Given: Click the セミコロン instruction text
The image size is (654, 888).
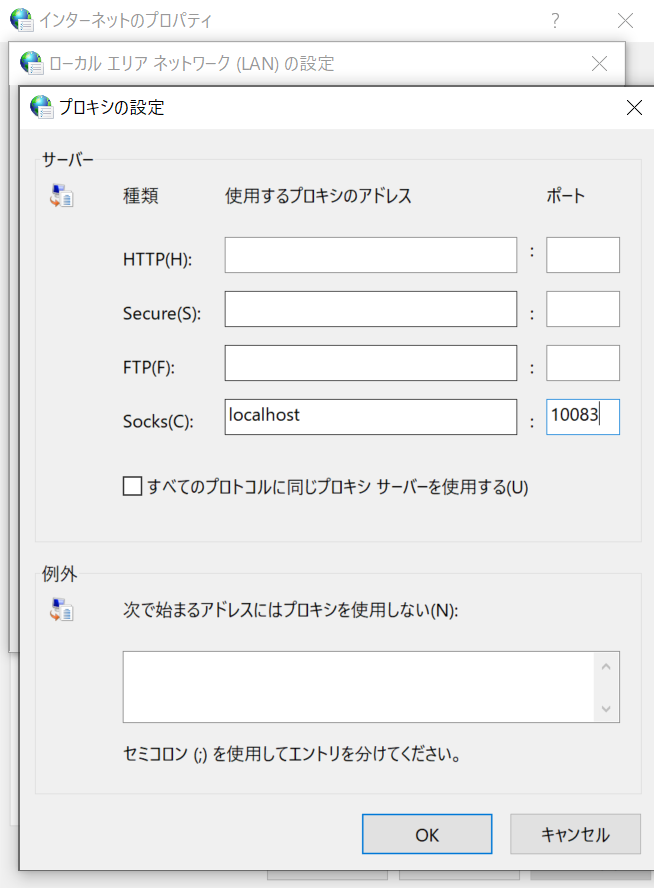Looking at the screenshot, I should pos(292,754).
